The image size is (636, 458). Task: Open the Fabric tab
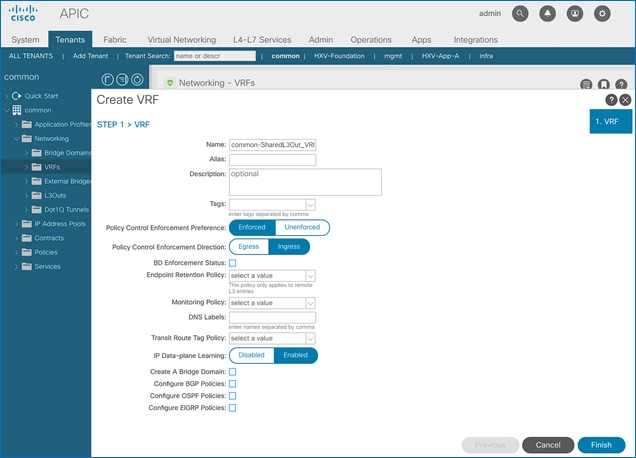pos(115,40)
